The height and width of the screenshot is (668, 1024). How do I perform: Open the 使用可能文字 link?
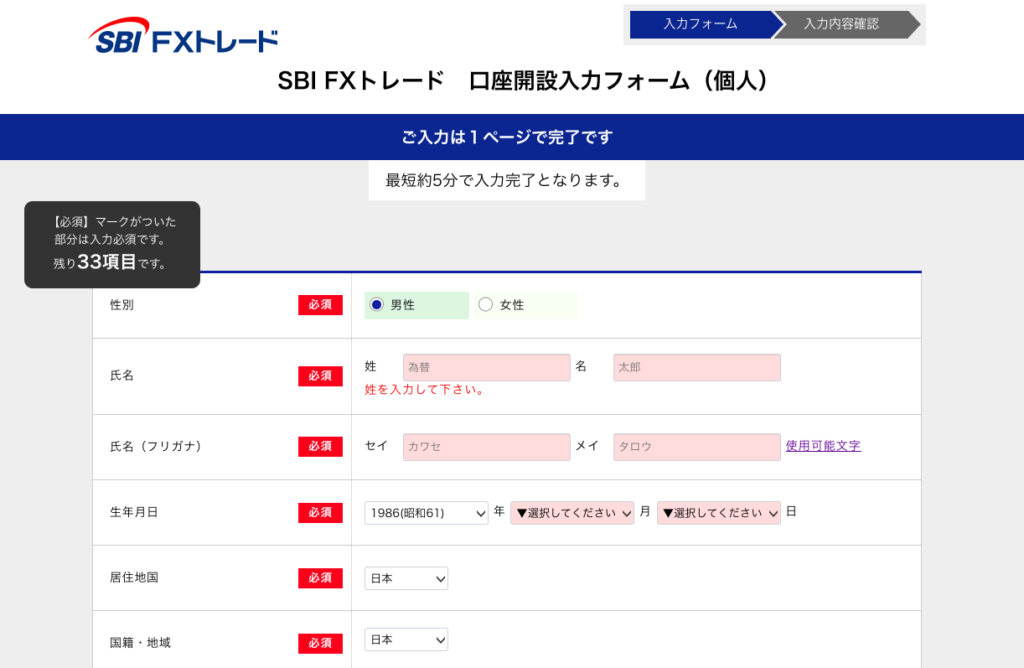(x=822, y=446)
